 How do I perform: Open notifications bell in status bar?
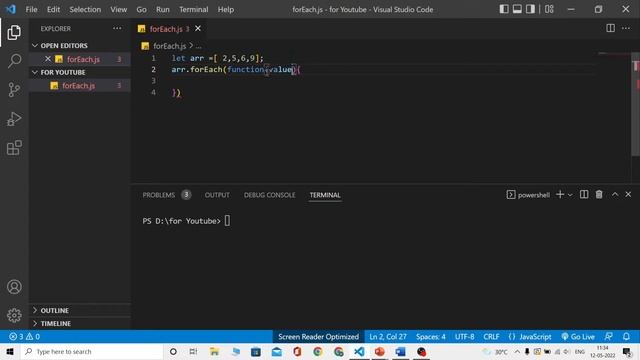(x=626, y=337)
